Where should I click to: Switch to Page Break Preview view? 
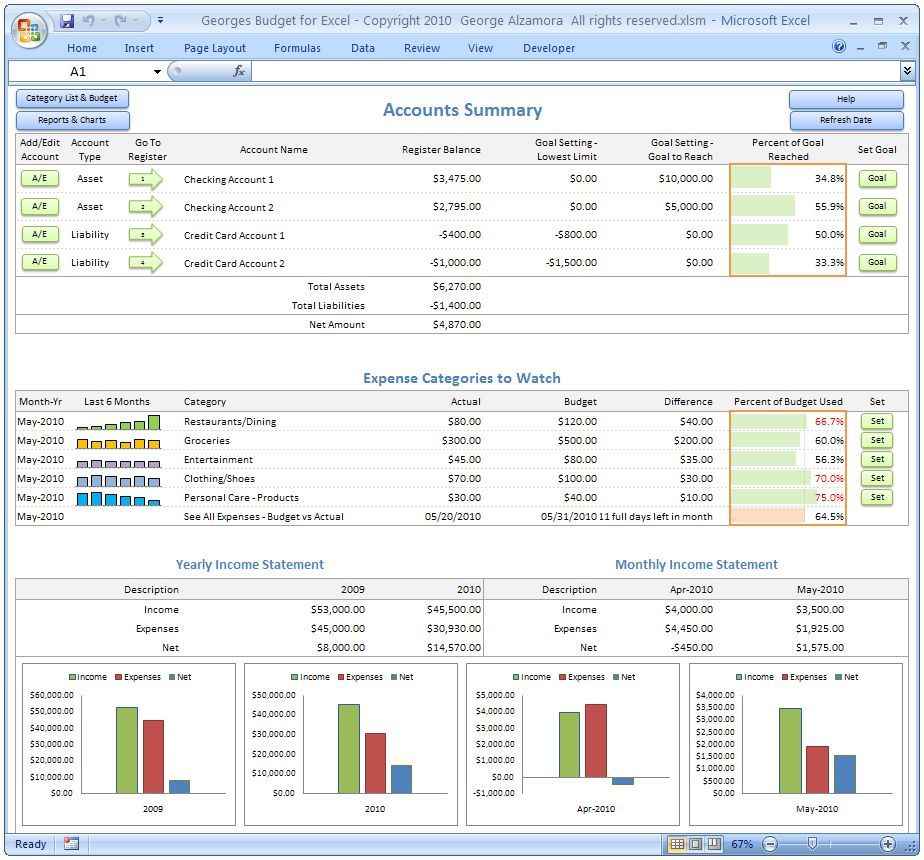pos(714,844)
